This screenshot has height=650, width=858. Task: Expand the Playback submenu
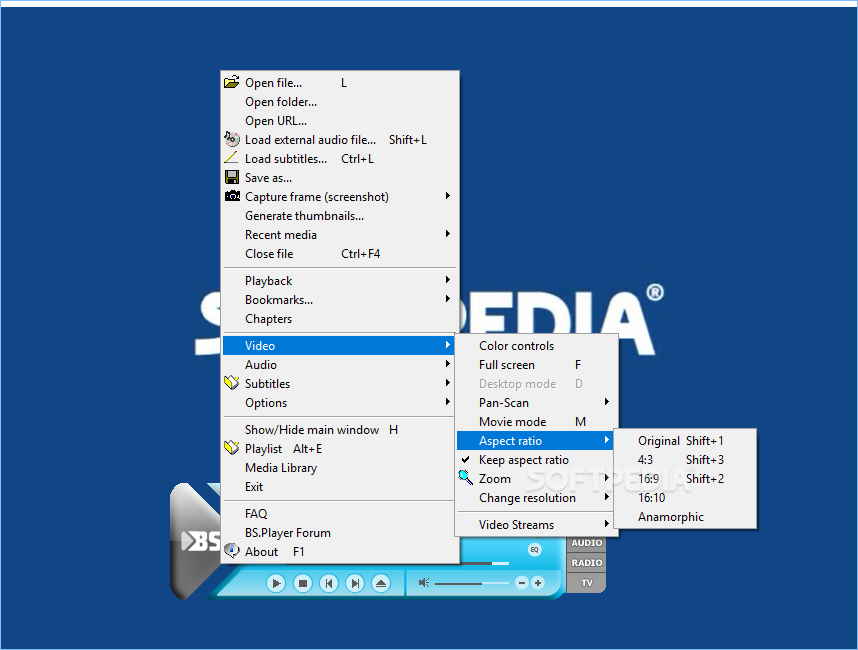pyautogui.click(x=339, y=281)
